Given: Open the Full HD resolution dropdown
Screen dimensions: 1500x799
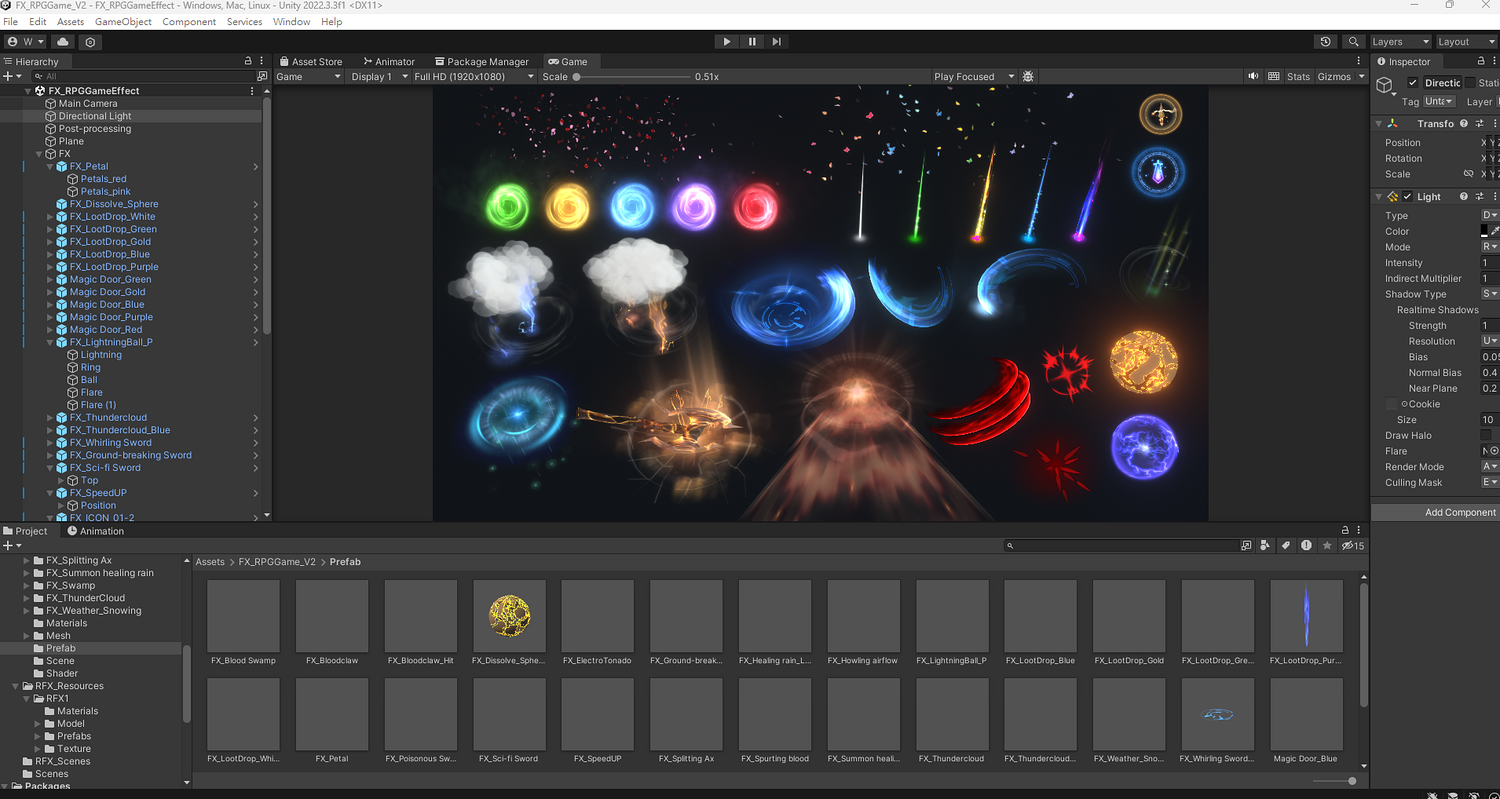Looking at the screenshot, I should coord(475,76).
